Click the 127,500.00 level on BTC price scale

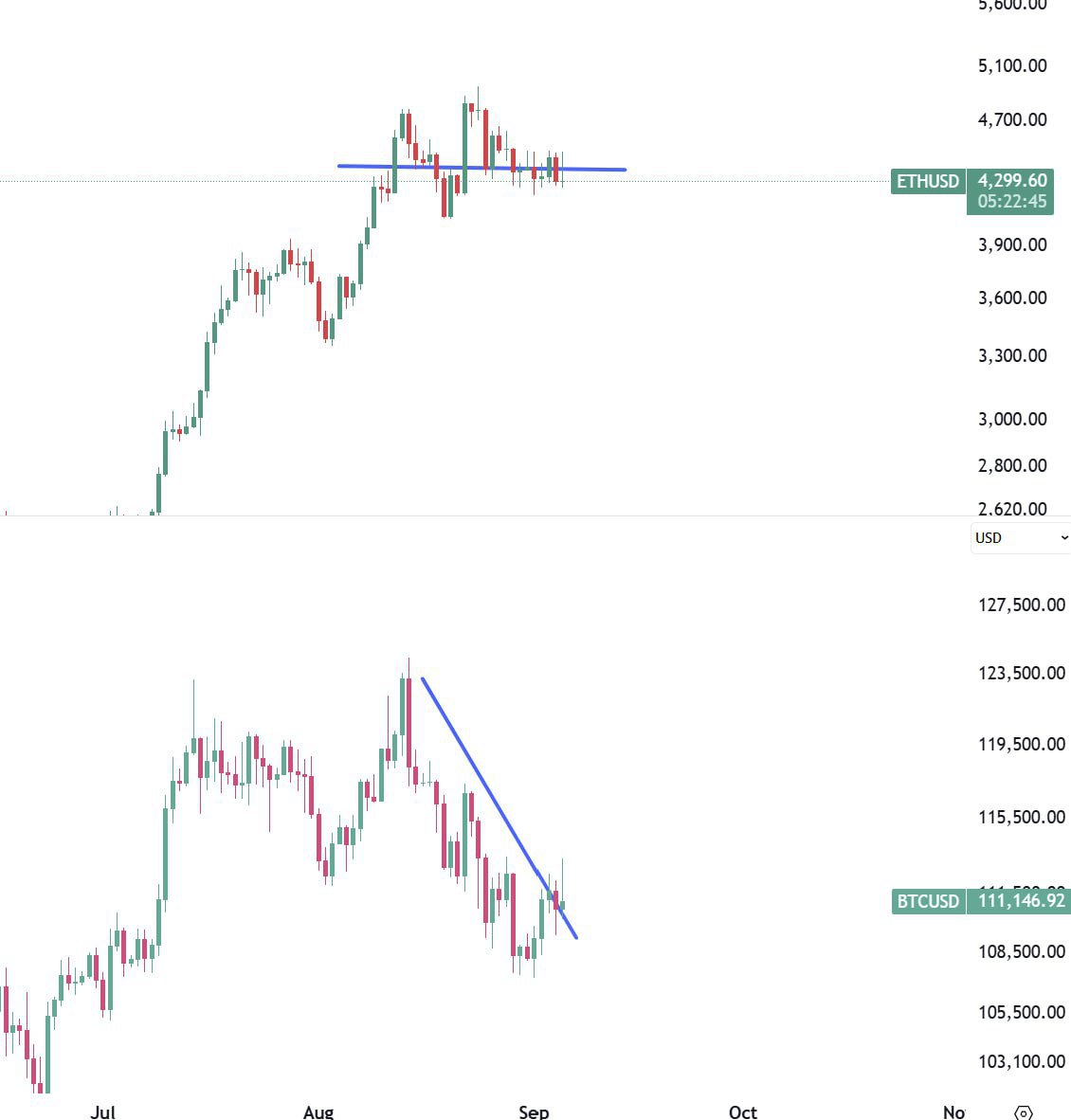coord(1021,605)
